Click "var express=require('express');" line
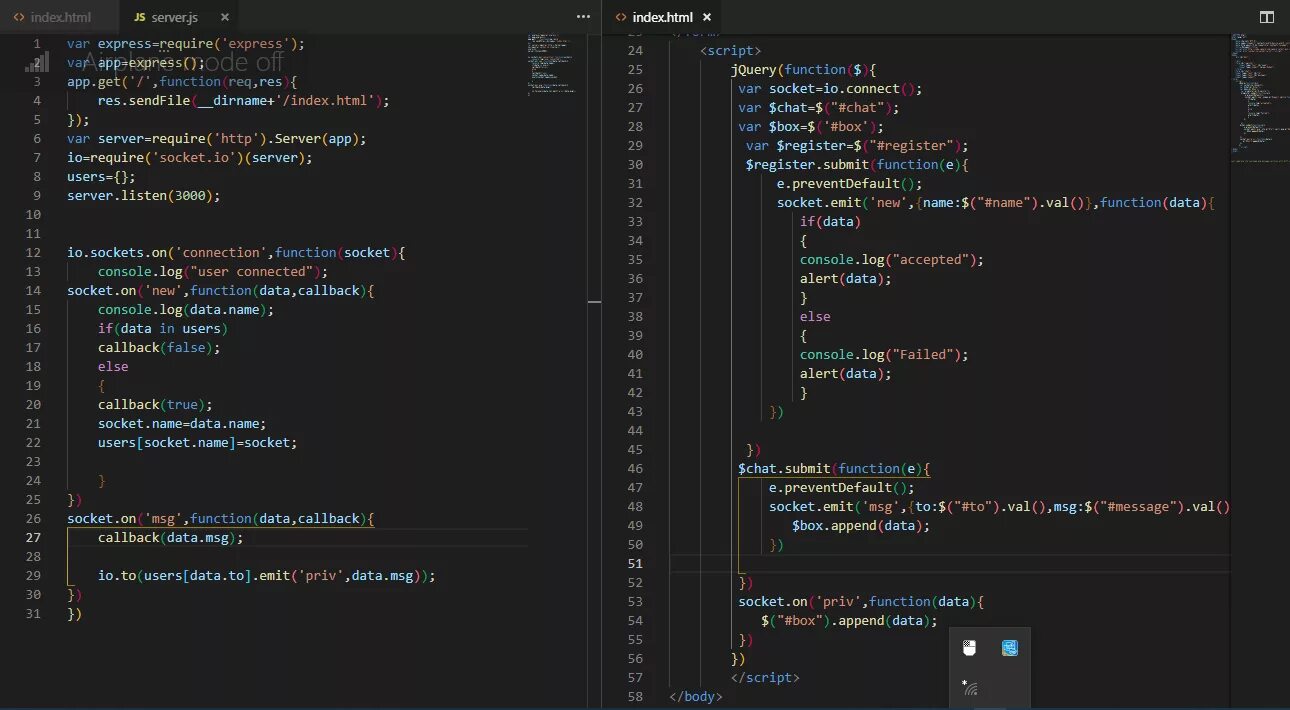The image size is (1290, 710). coord(186,43)
